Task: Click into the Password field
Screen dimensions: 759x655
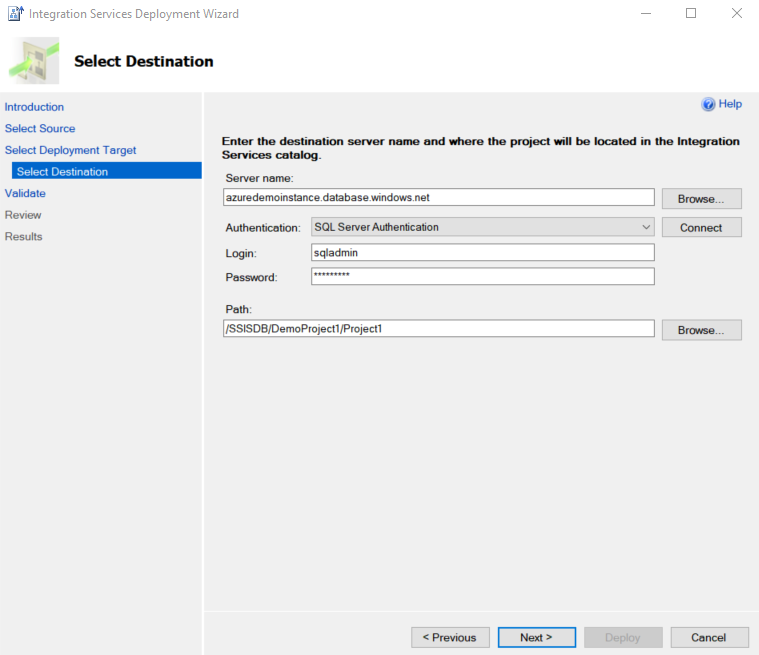Action: point(482,277)
